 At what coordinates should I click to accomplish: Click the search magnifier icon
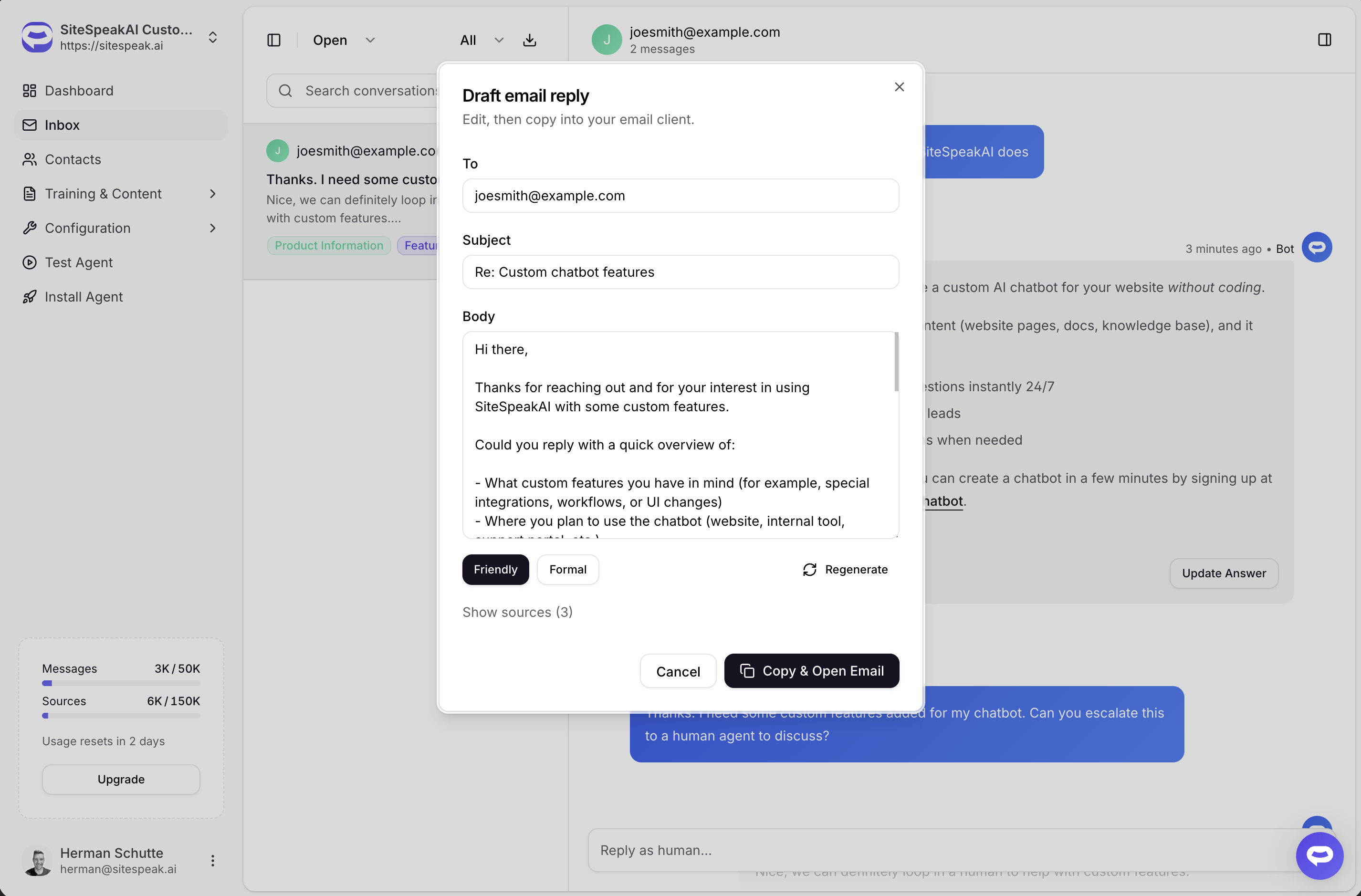[x=285, y=90]
